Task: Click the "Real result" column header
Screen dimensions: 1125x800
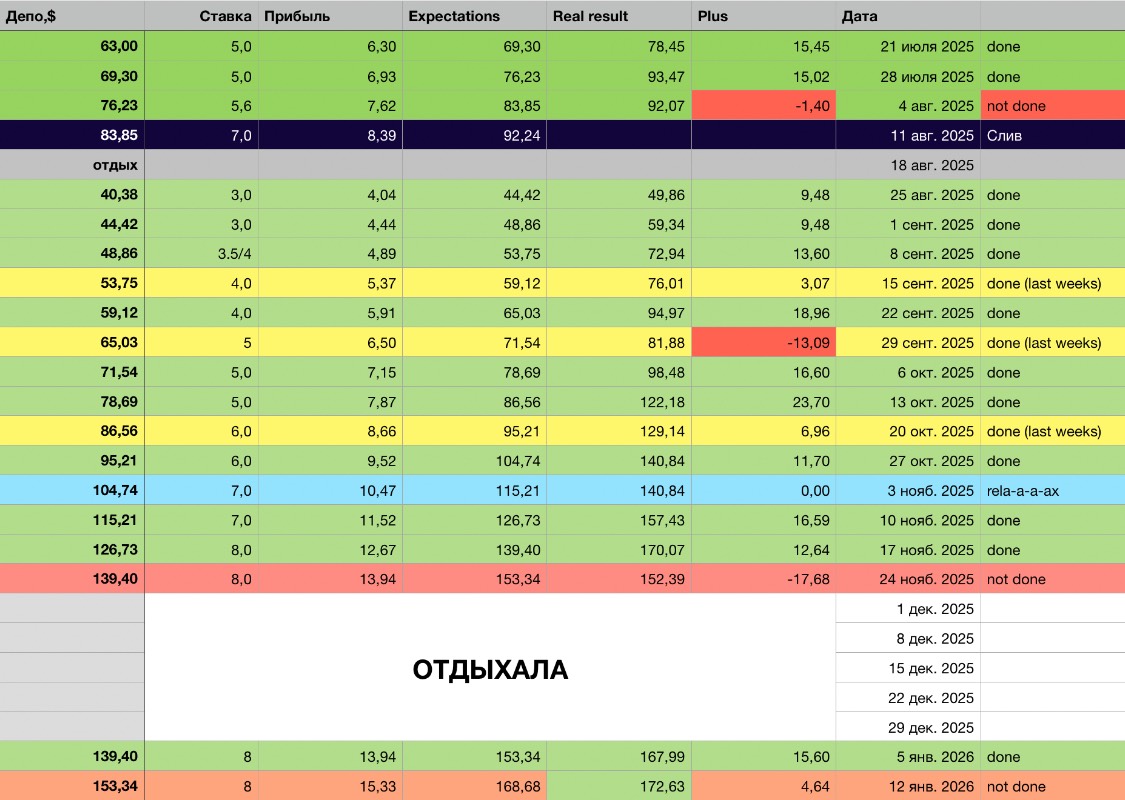Action: [x=618, y=16]
